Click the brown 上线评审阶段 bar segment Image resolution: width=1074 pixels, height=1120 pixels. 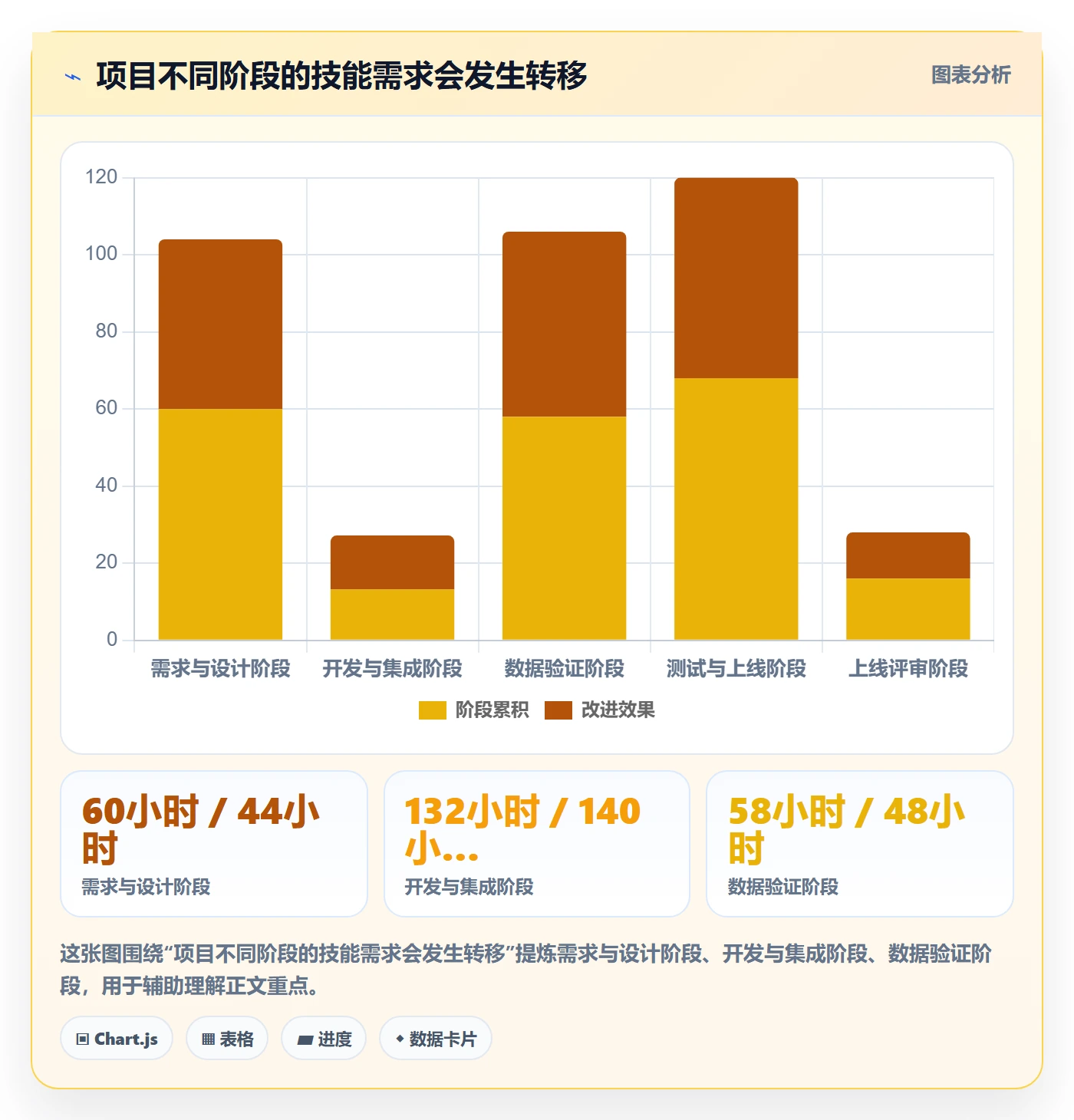pos(908,555)
